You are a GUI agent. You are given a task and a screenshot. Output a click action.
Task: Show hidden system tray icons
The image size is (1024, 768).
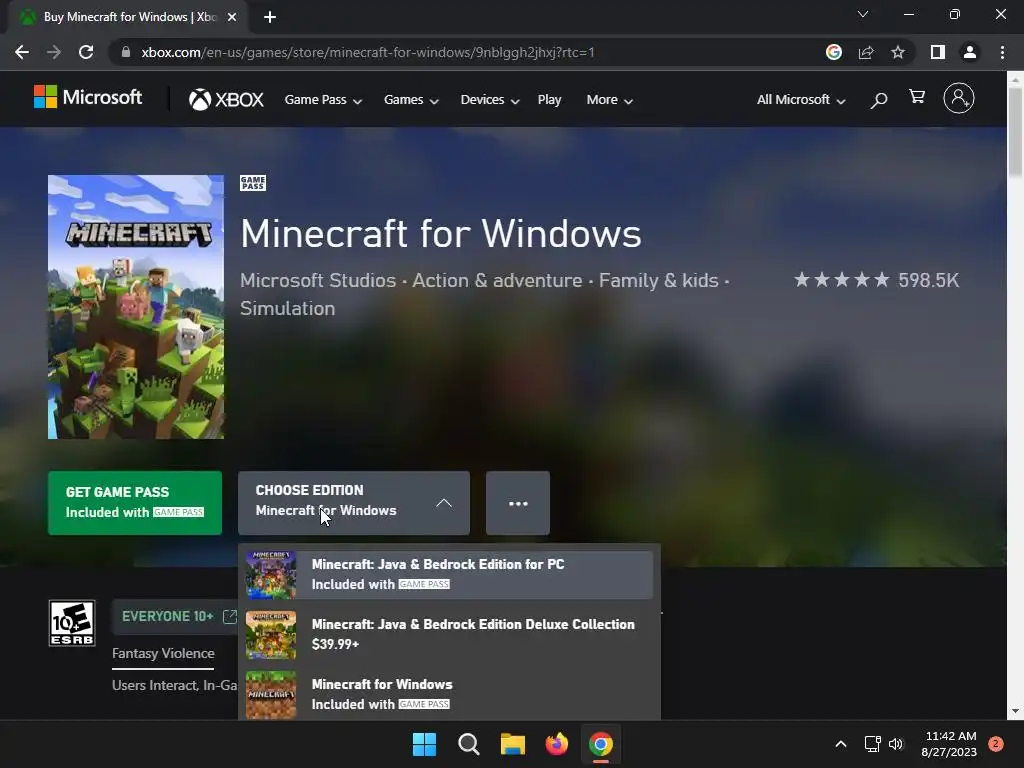click(x=841, y=744)
